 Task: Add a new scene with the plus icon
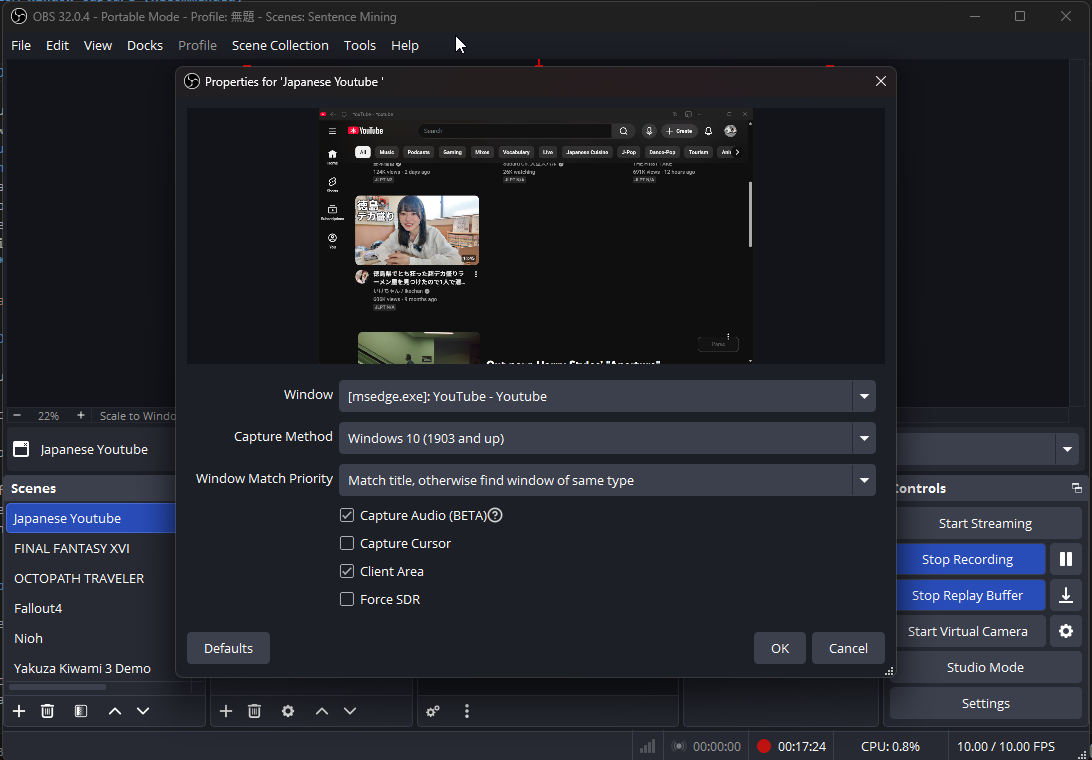click(x=19, y=710)
